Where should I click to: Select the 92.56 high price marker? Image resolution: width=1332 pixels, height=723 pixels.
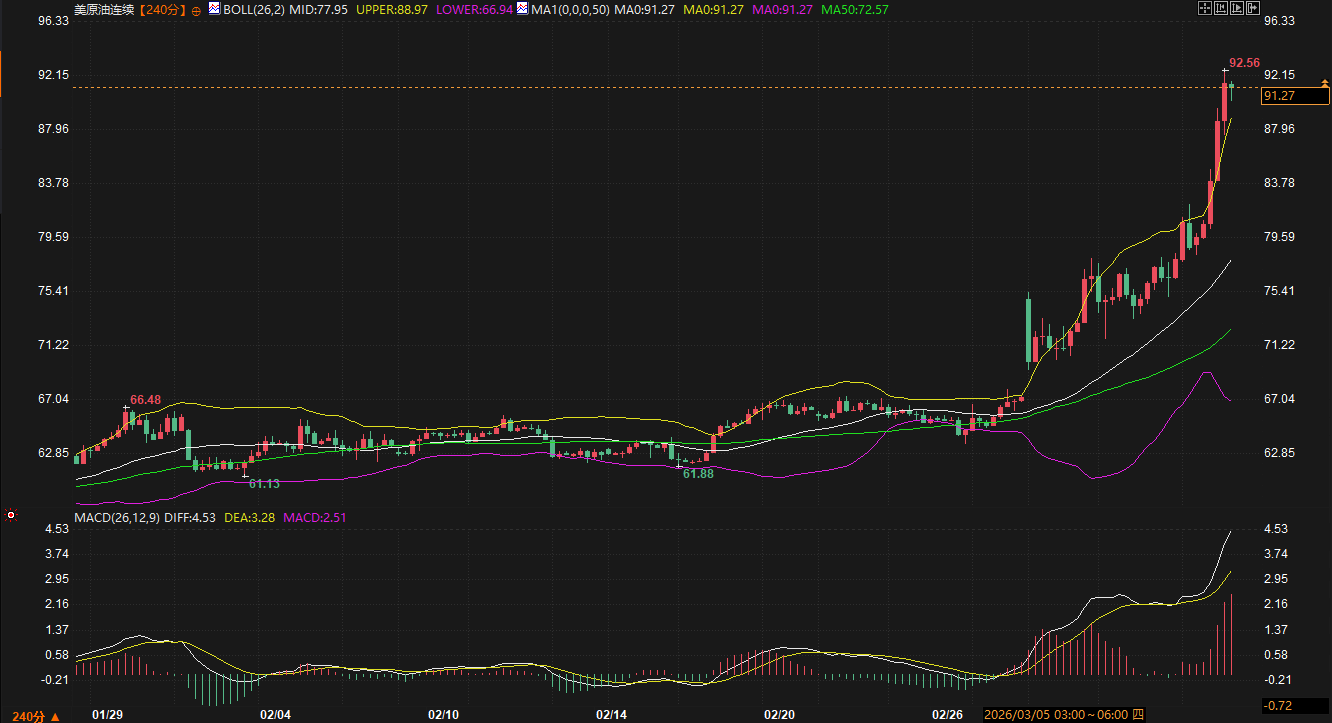click(x=1244, y=62)
